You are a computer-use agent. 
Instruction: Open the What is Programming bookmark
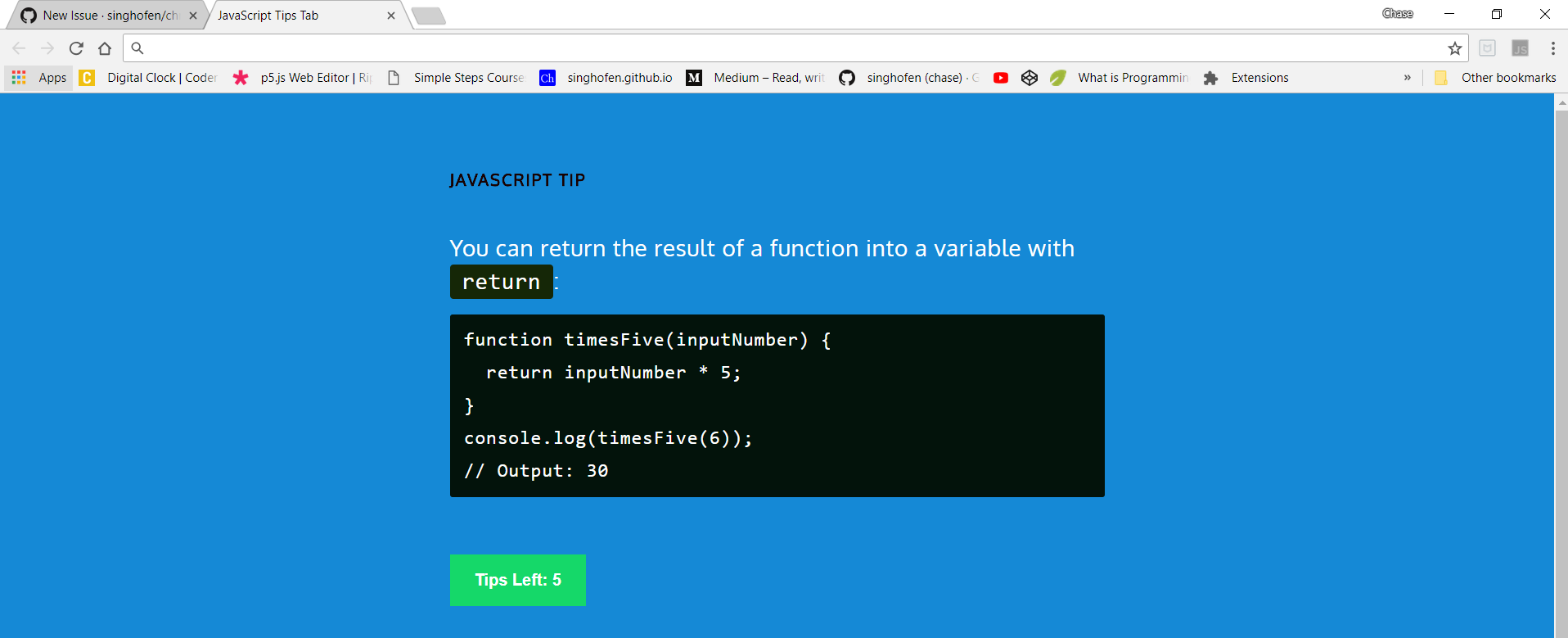[x=1121, y=78]
